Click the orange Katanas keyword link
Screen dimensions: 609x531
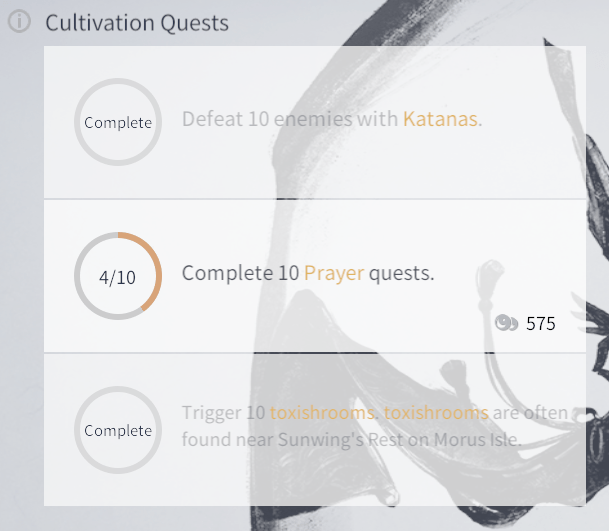tap(440, 119)
